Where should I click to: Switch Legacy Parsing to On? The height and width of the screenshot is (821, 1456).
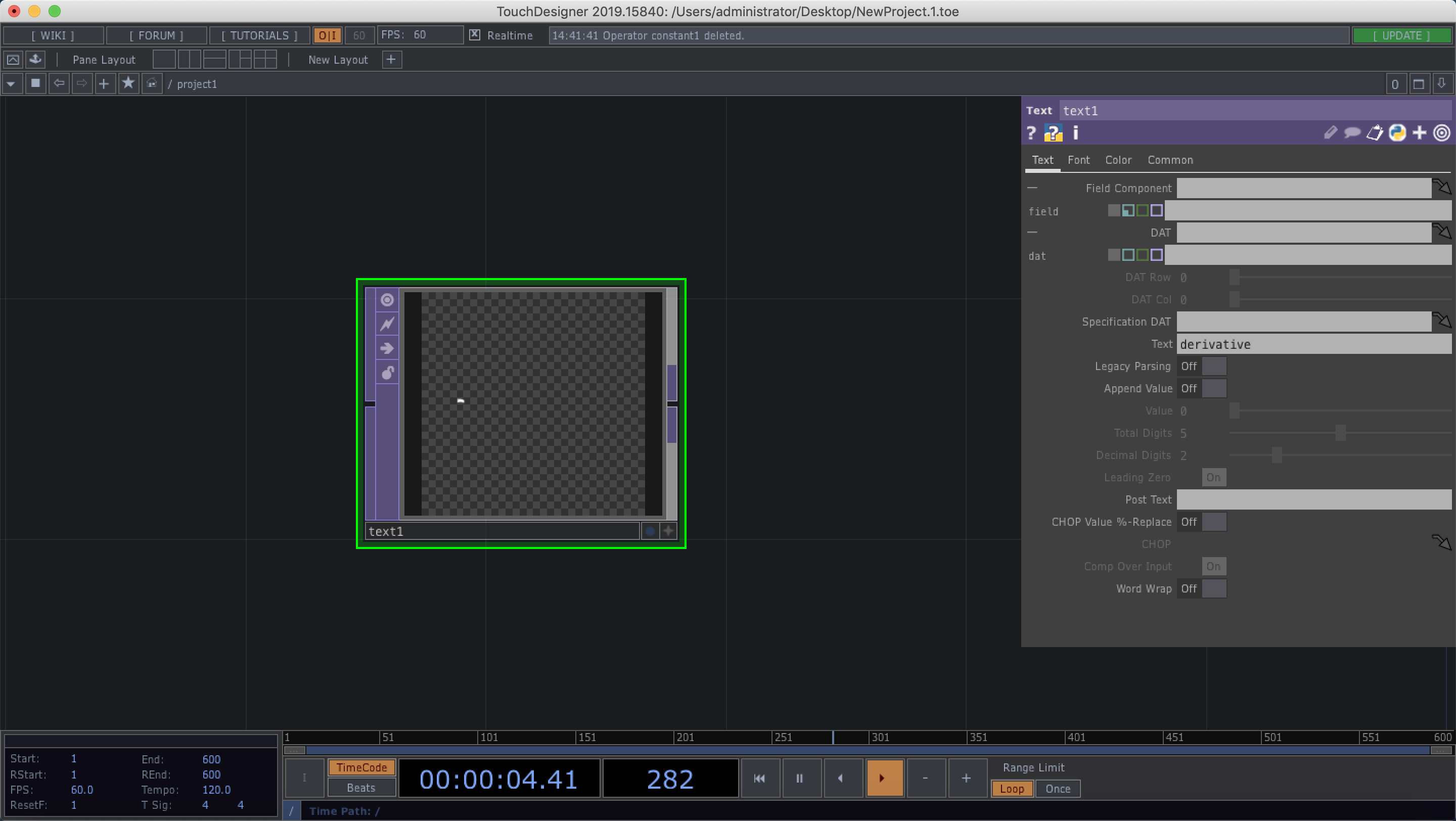(x=1213, y=366)
